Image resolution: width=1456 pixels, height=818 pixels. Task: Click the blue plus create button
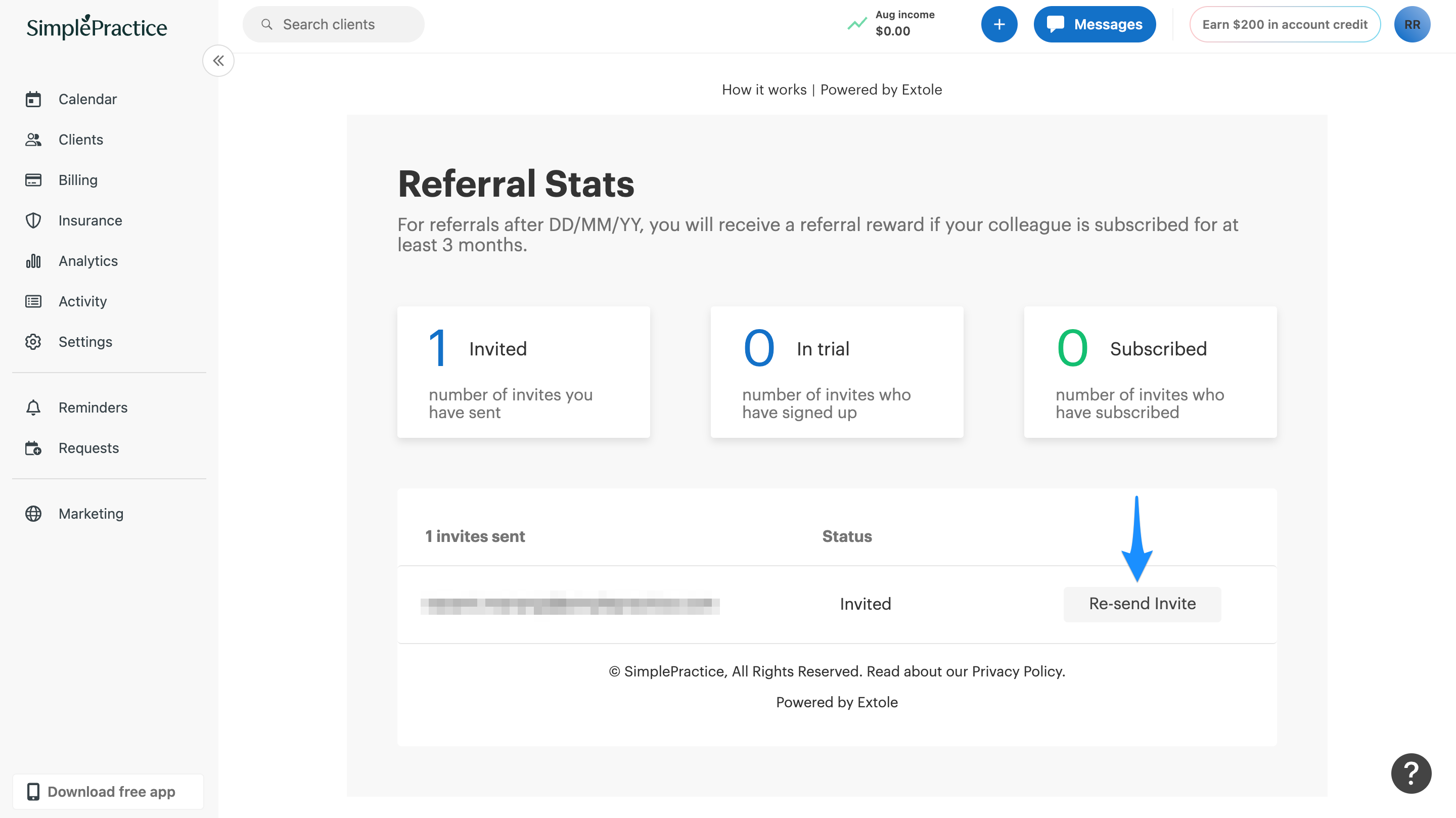point(999,24)
